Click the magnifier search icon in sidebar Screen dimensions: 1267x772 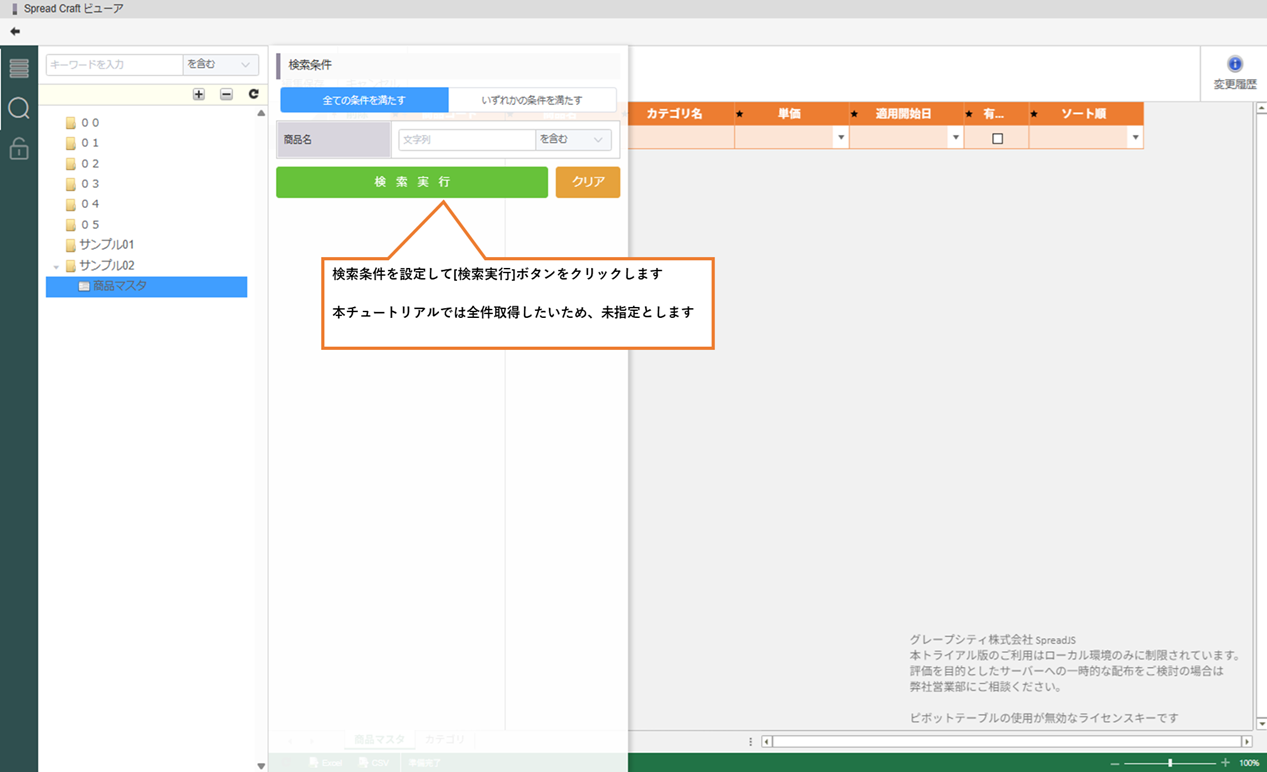click(x=19, y=108)
